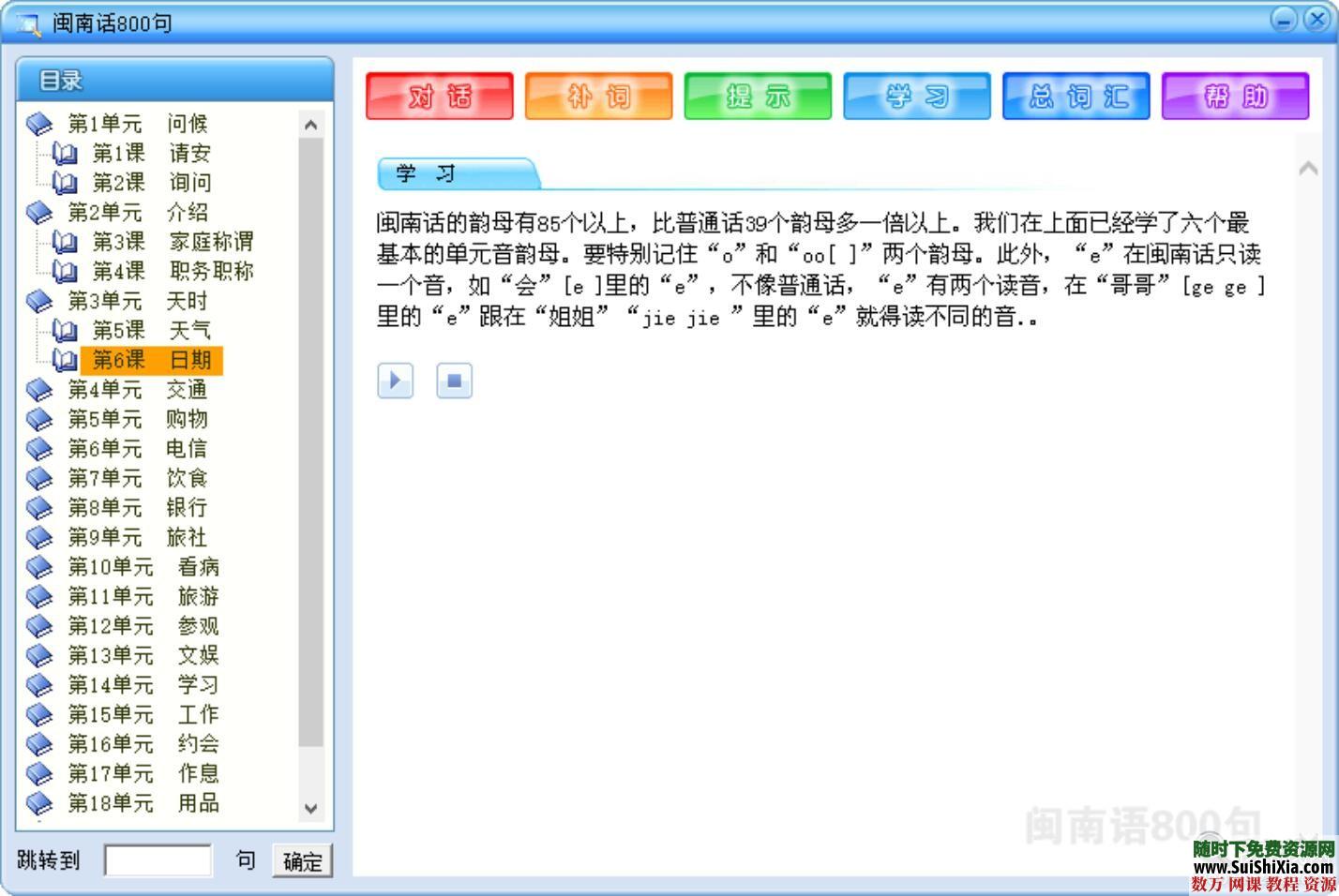Stop the audio playback
This screenshot has height=896, width=1339.
pos(454,381)
